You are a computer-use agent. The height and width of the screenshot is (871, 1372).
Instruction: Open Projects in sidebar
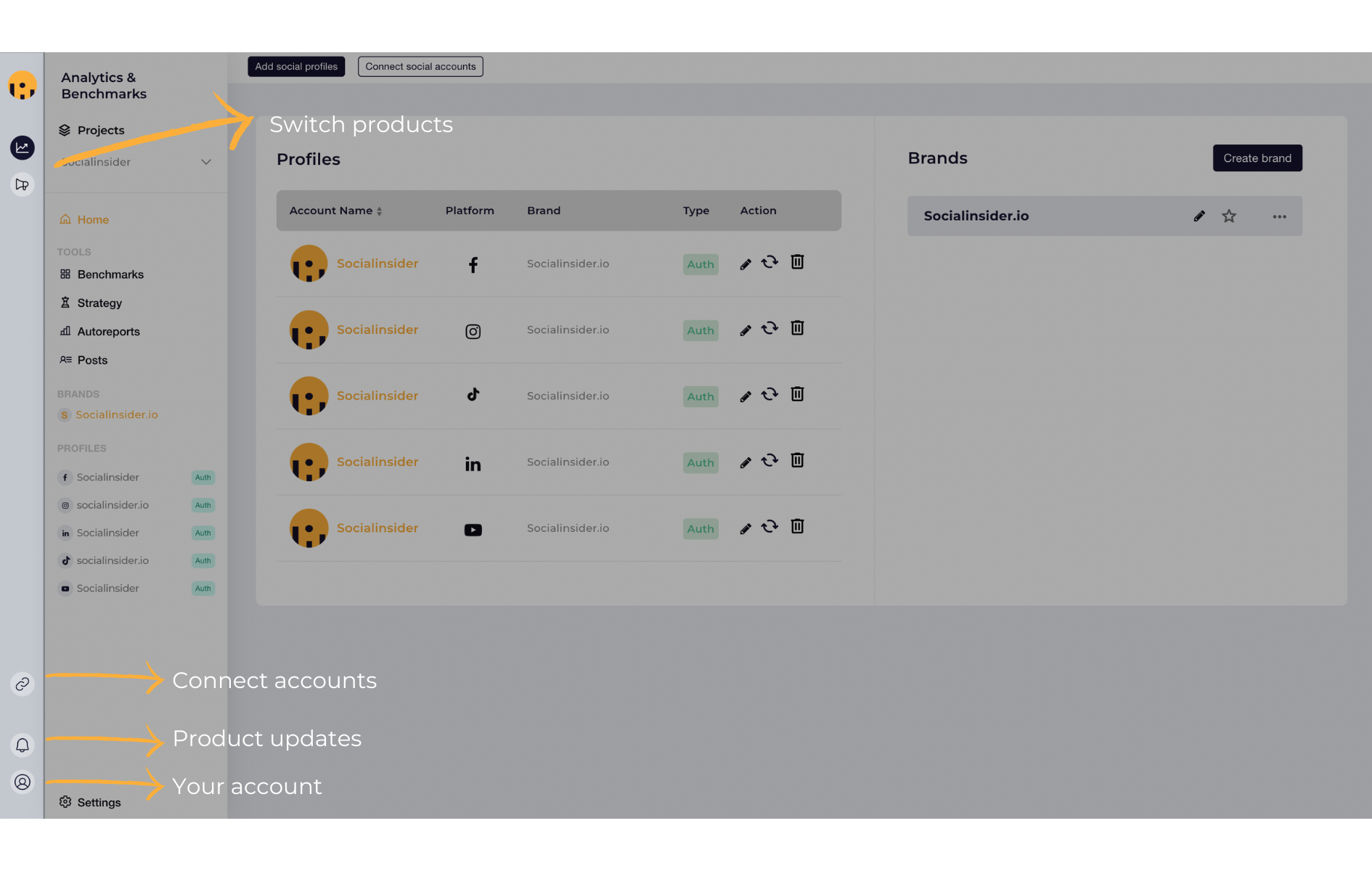point(91,131)
